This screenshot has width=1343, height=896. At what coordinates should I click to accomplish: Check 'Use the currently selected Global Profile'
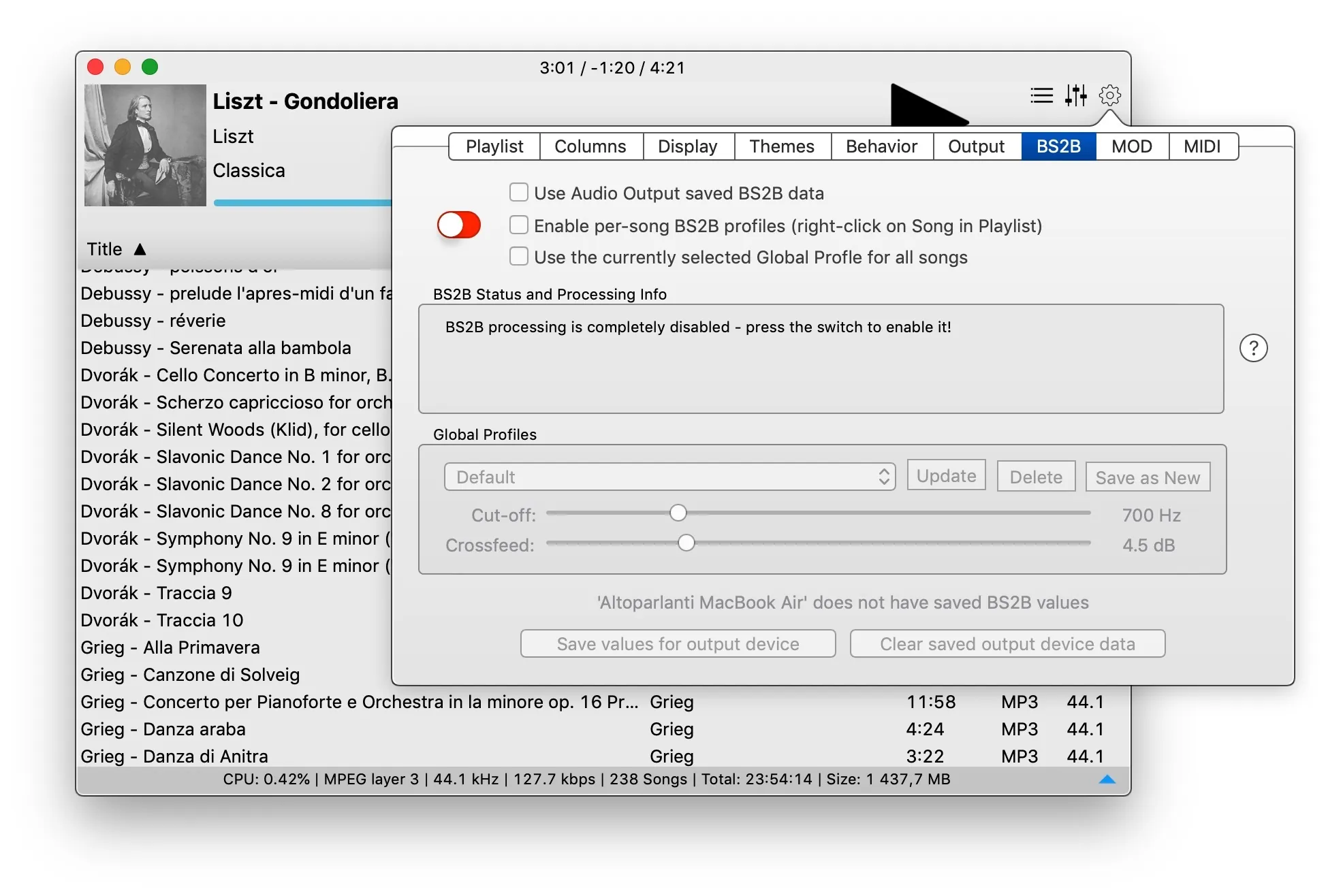pyautogui.click(x=518, y=257)
